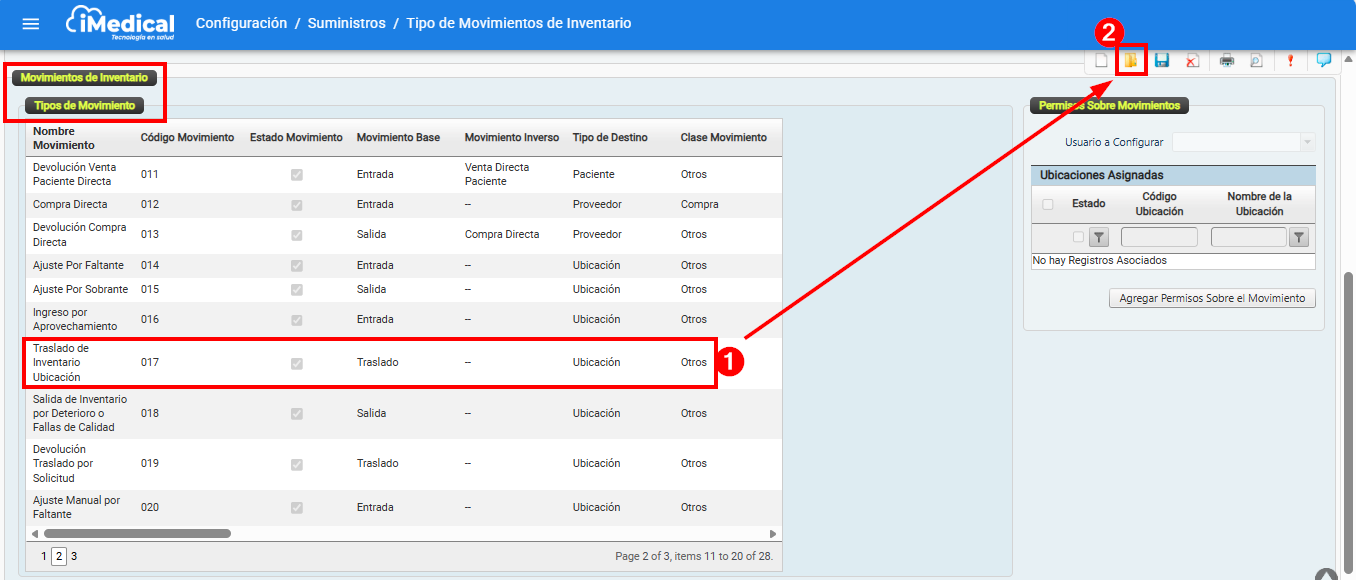Open Suministros breadcrumb link
Image resolution: width=1356 pixels, height=580 pixels.
pos(346,23)
